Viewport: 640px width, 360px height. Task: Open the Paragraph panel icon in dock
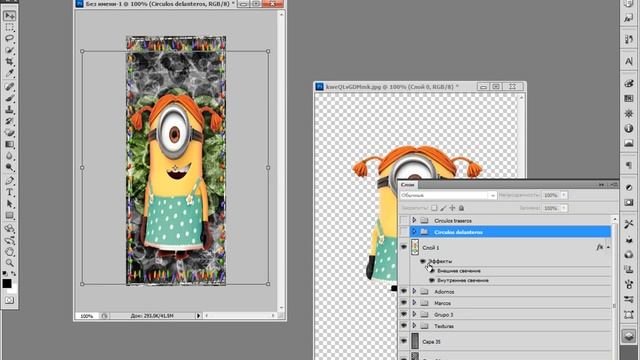pos(629,165)
